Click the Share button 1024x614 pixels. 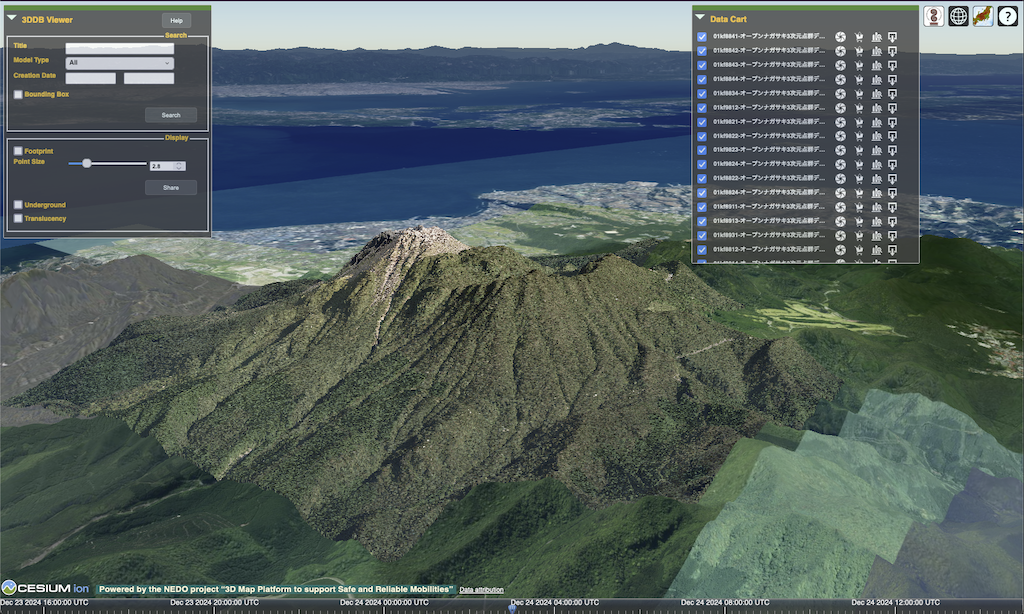tap(171, 187)
